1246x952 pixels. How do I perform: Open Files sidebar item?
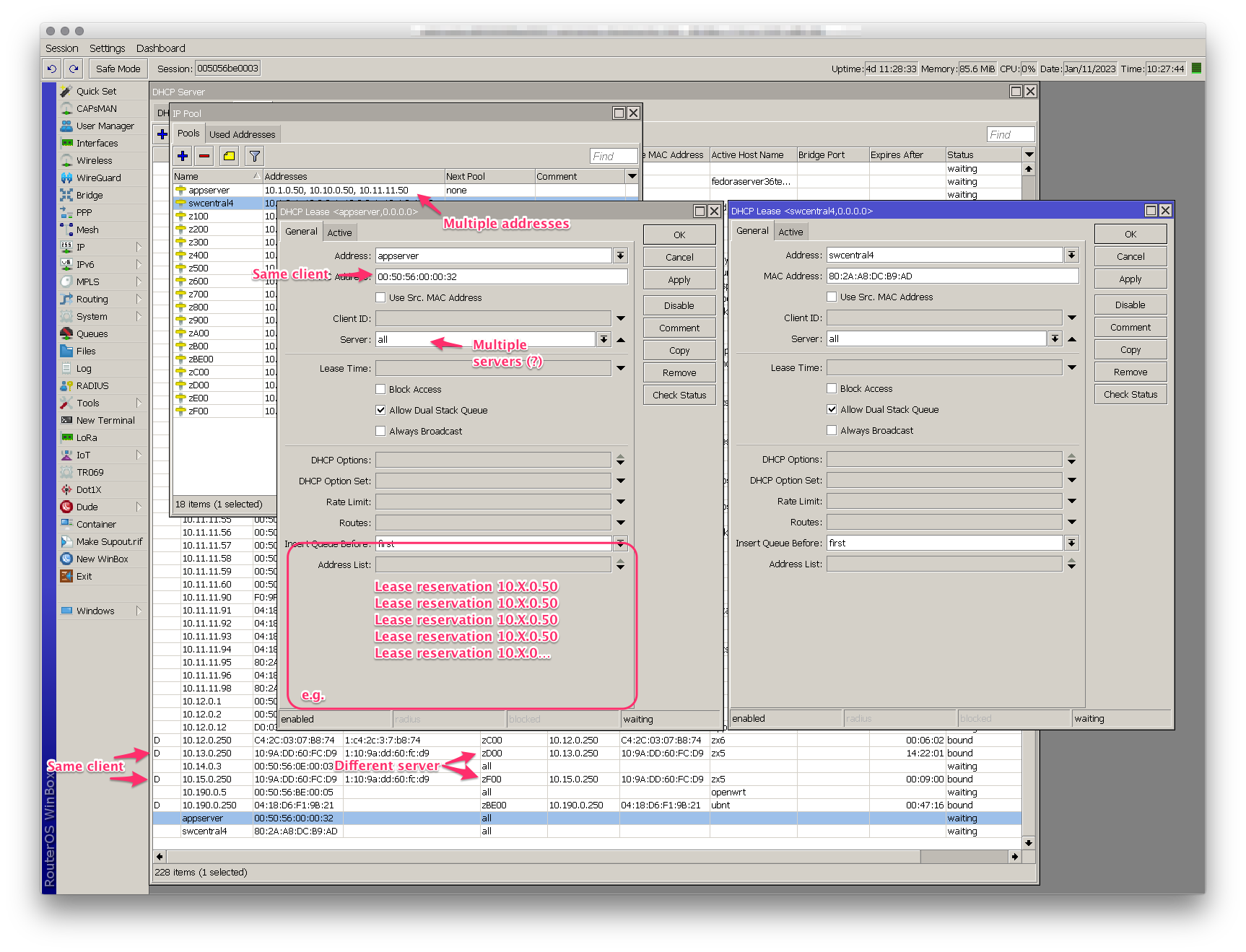[x=86, y=351]
